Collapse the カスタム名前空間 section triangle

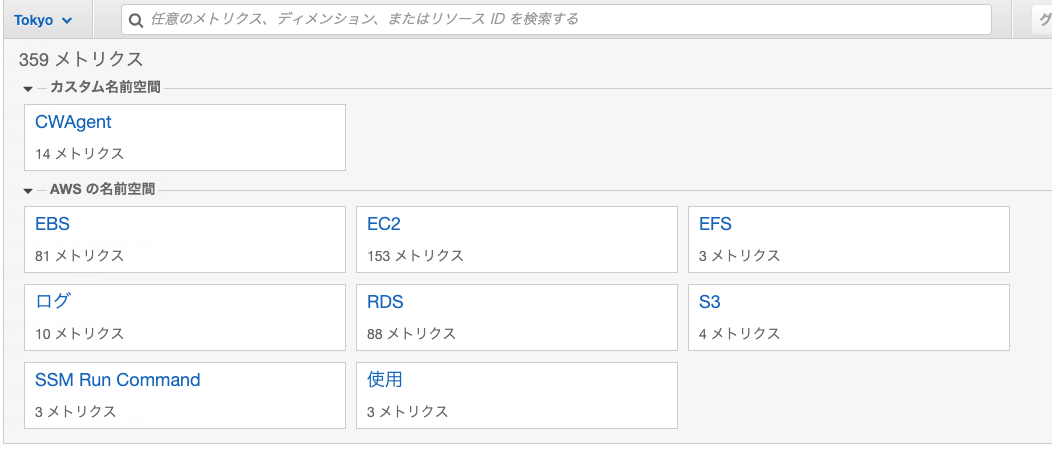[x=28, y=89]
